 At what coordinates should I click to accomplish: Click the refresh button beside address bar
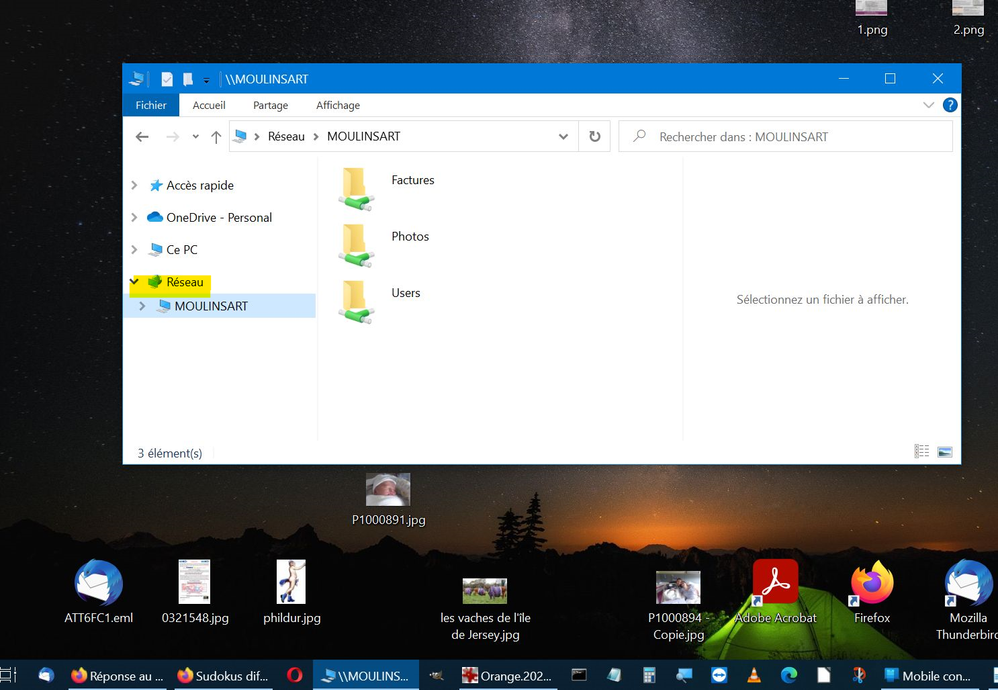(x=595, y=137)
